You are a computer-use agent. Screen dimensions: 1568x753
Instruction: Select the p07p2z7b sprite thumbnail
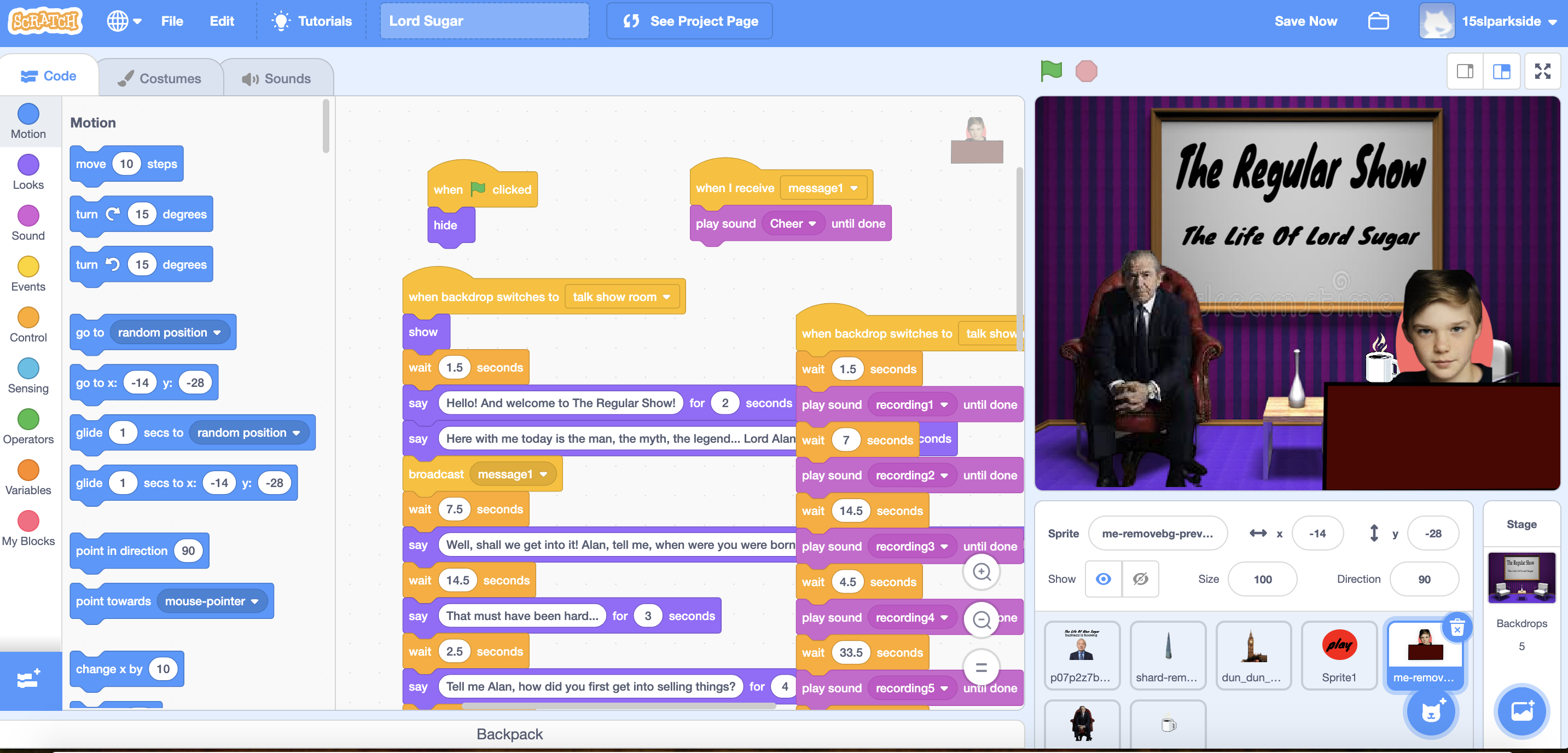coord(1082,655)
